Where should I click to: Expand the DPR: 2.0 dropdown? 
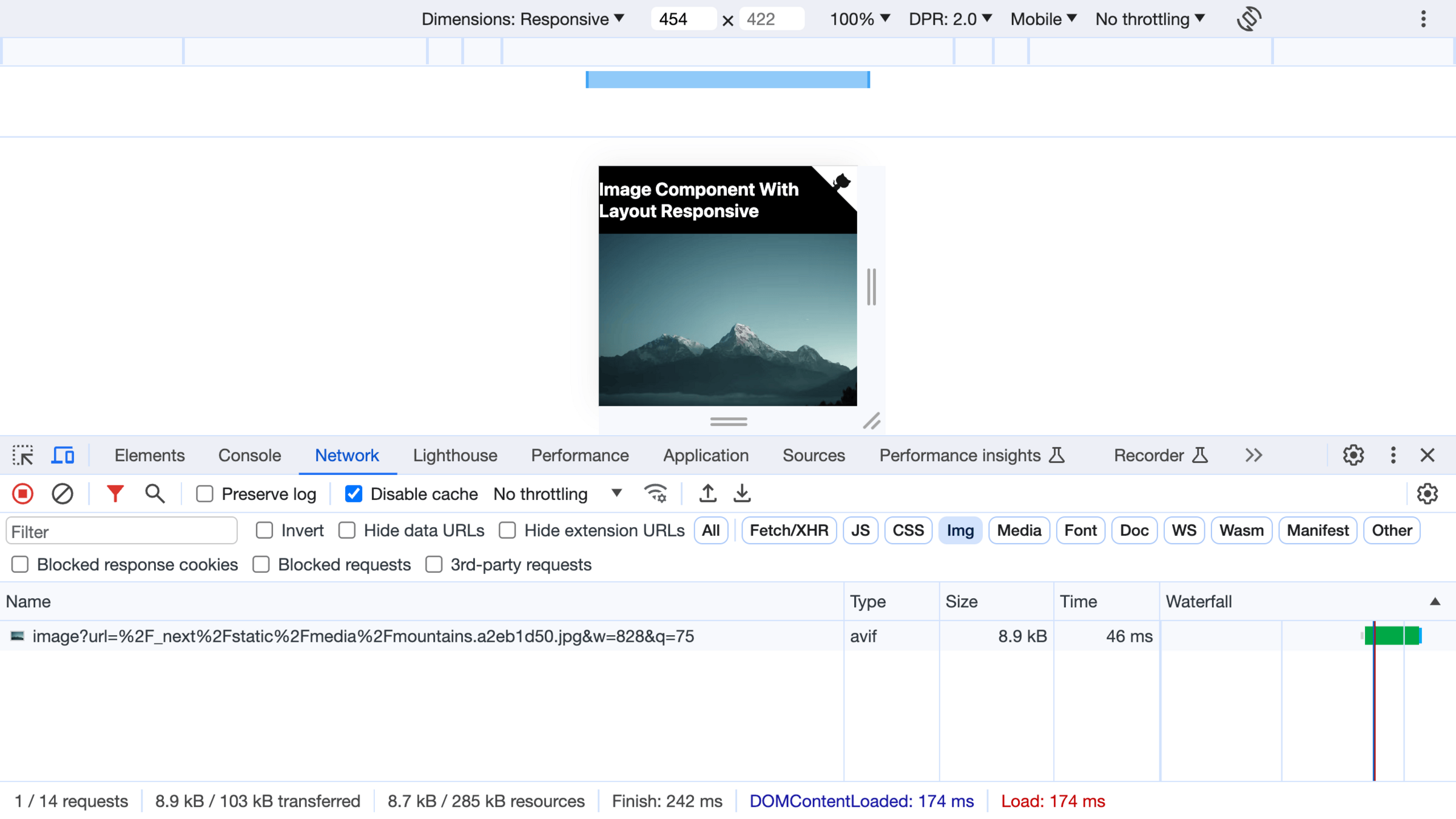click(950, 19)
